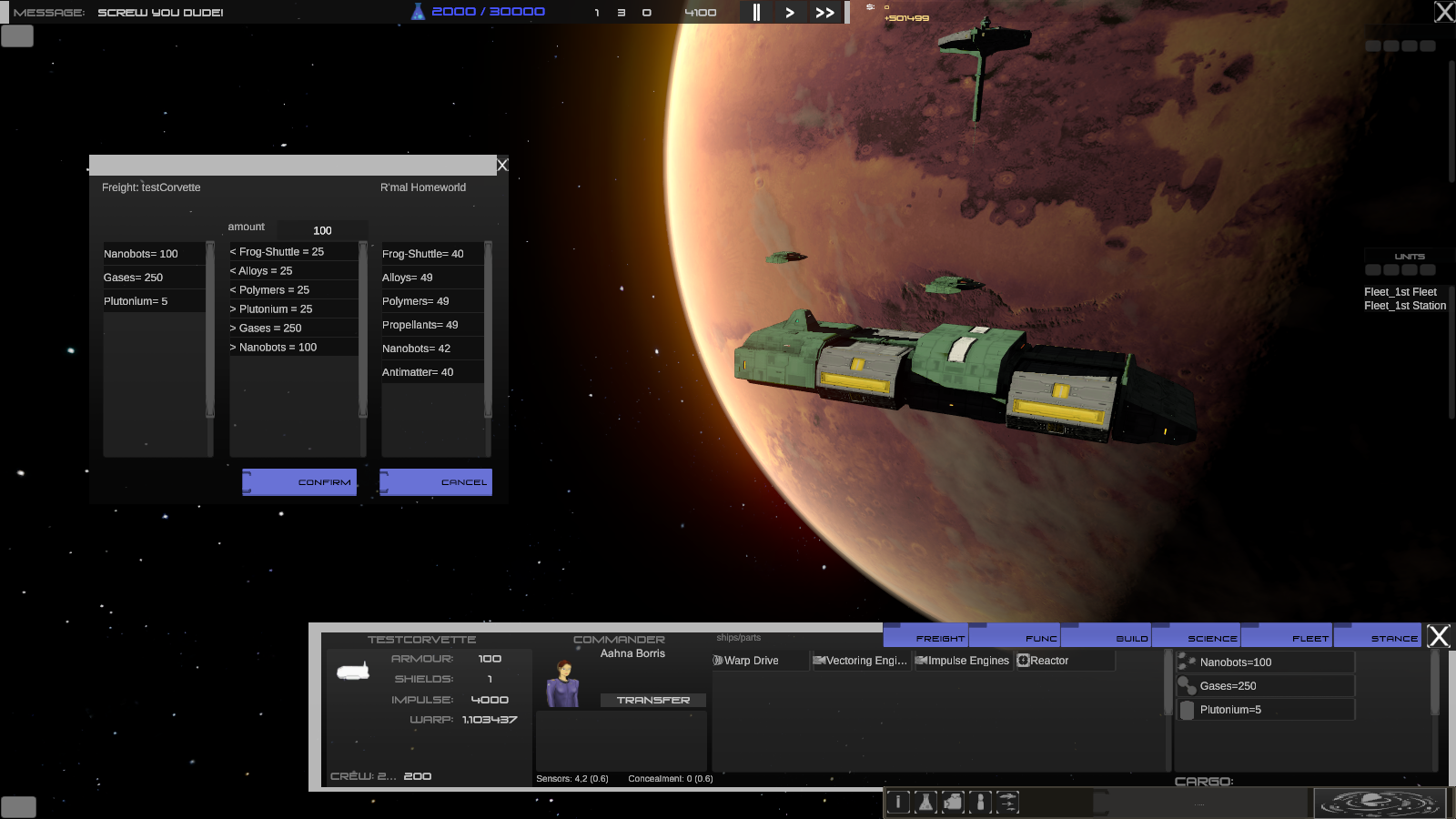The height and width of the screenshot is (819, 1456).
Task: Click the flask research icon in the bottom toolbar
Action: pos(925,802)
